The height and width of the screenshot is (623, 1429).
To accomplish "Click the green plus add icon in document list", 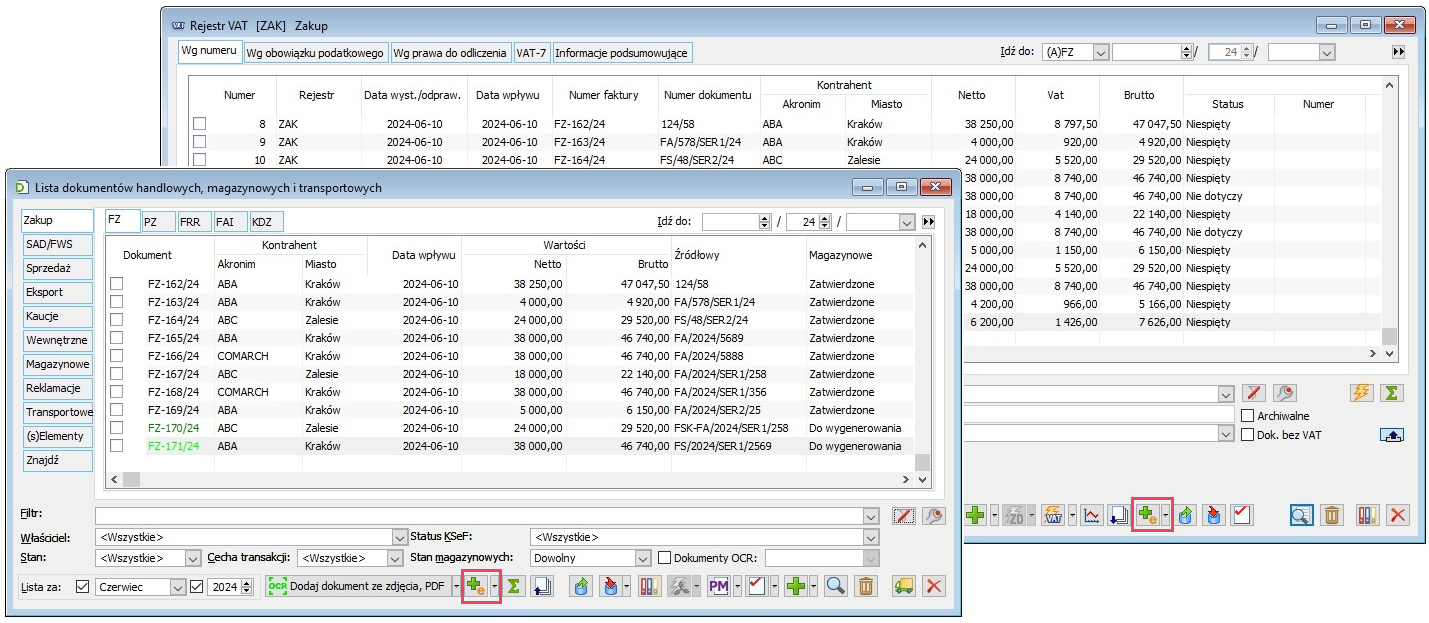I will [x=796, y=586].
